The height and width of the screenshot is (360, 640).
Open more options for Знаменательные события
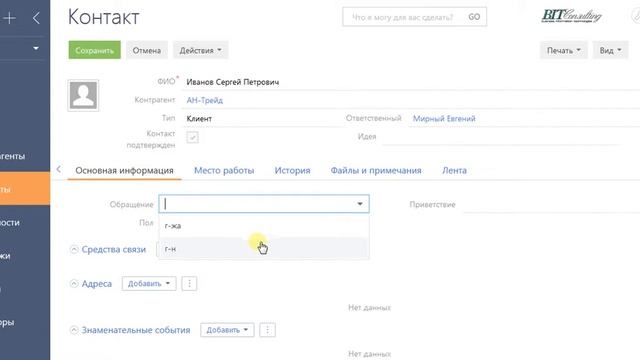(x=268, y=330)
